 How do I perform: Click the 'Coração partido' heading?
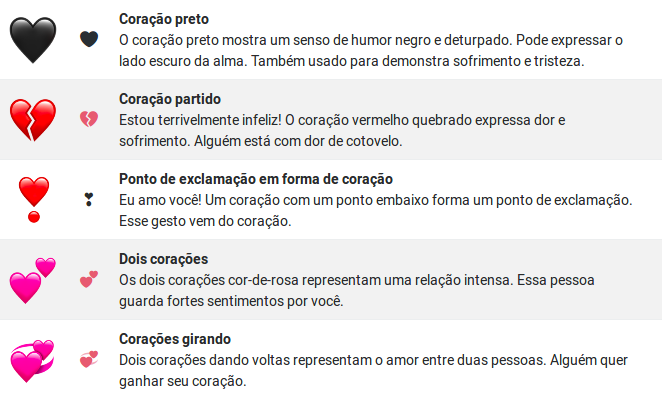pos(170,99)
